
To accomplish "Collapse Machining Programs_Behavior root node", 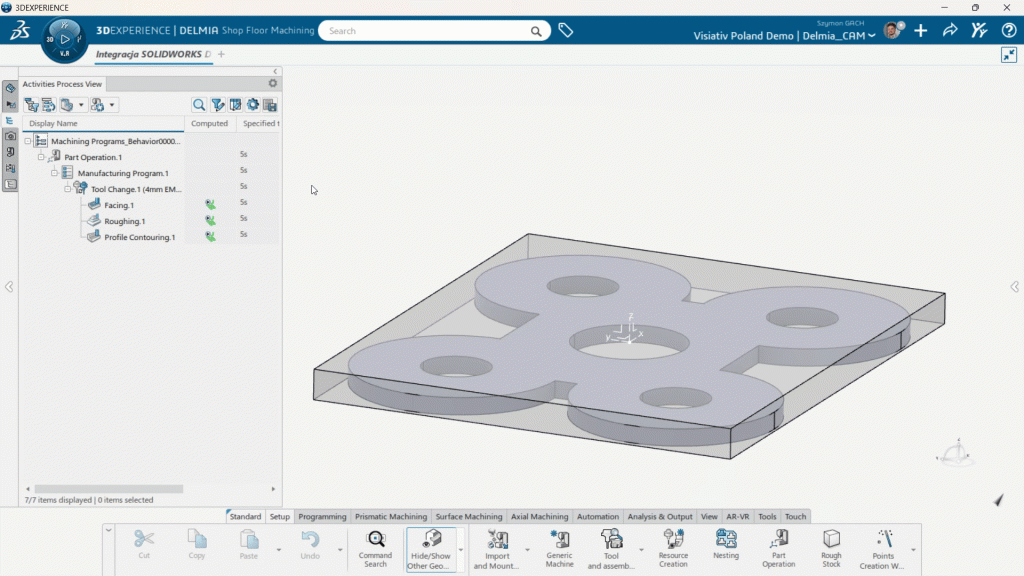I will coord(27,140).
